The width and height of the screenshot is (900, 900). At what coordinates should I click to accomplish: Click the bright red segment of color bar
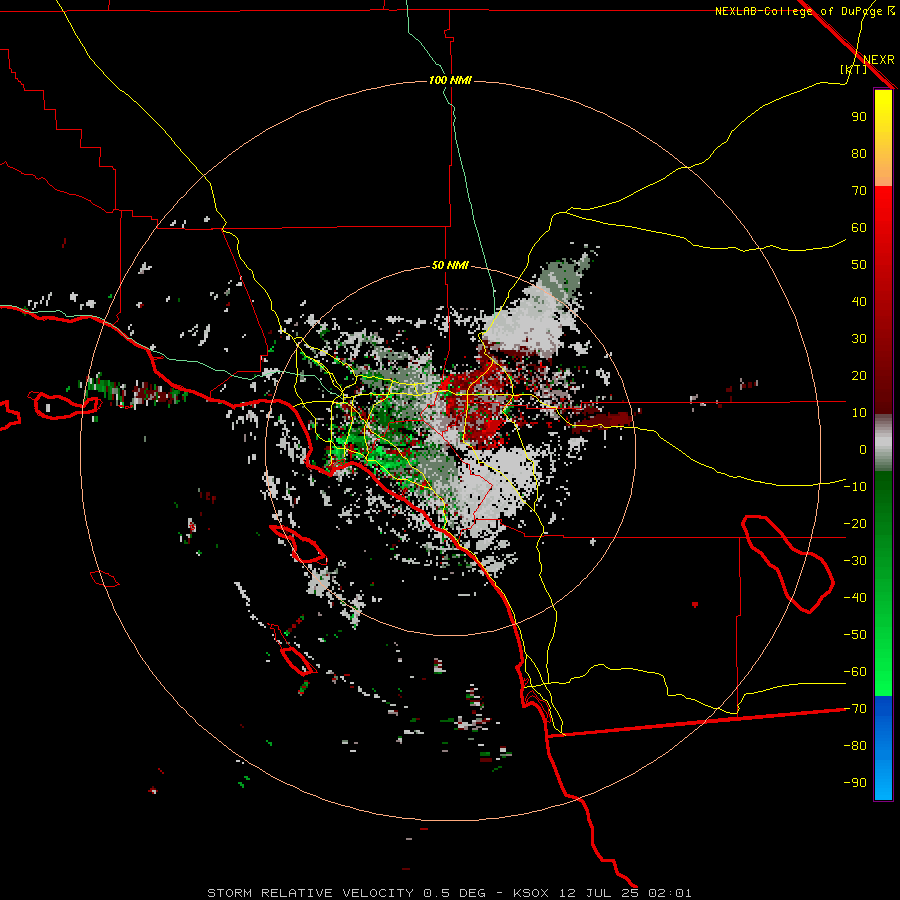(x=883, y=202)
